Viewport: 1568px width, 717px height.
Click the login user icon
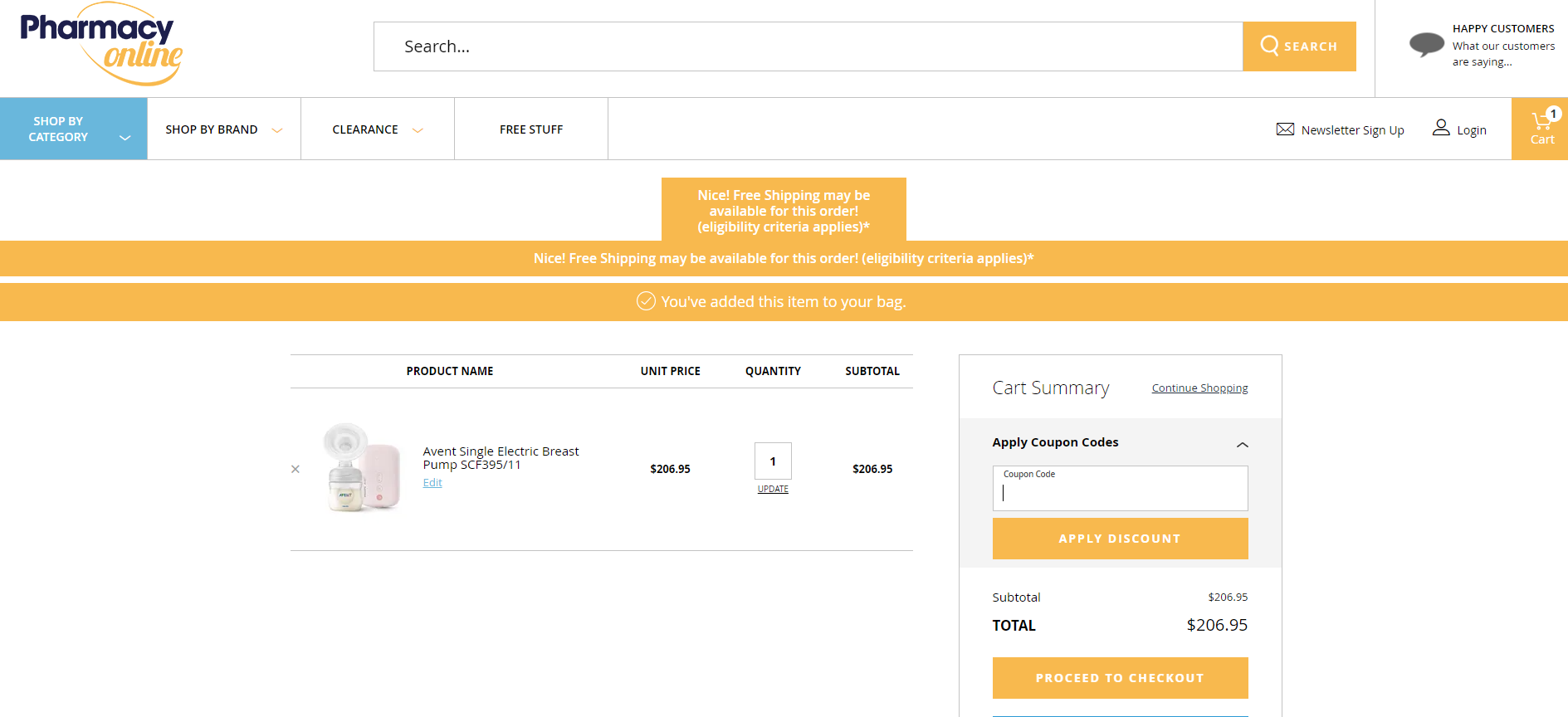pyautogui.click(x=1441, y=128)
